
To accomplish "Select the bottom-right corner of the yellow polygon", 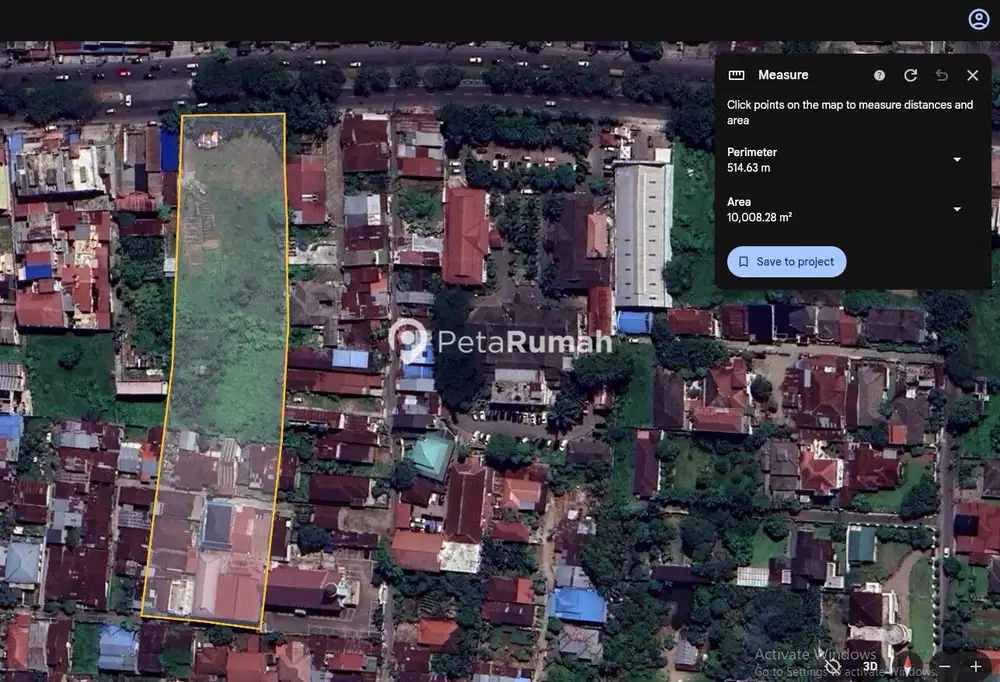I will point(262,631).
